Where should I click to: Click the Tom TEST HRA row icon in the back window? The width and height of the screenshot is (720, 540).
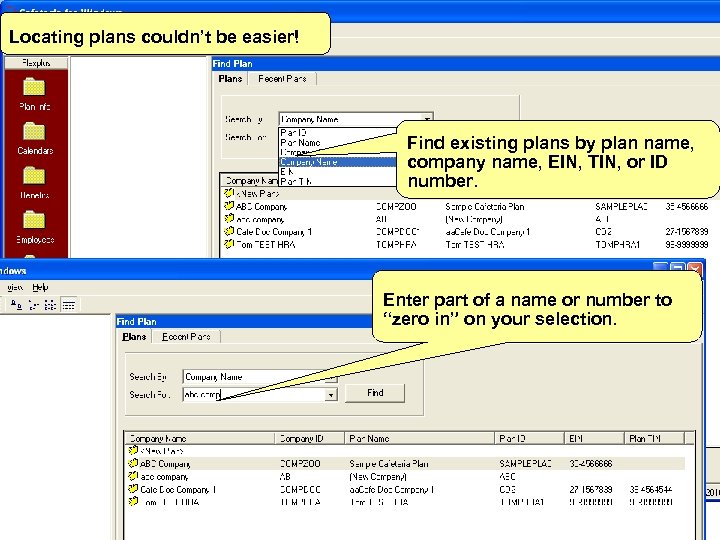[229, 244]
